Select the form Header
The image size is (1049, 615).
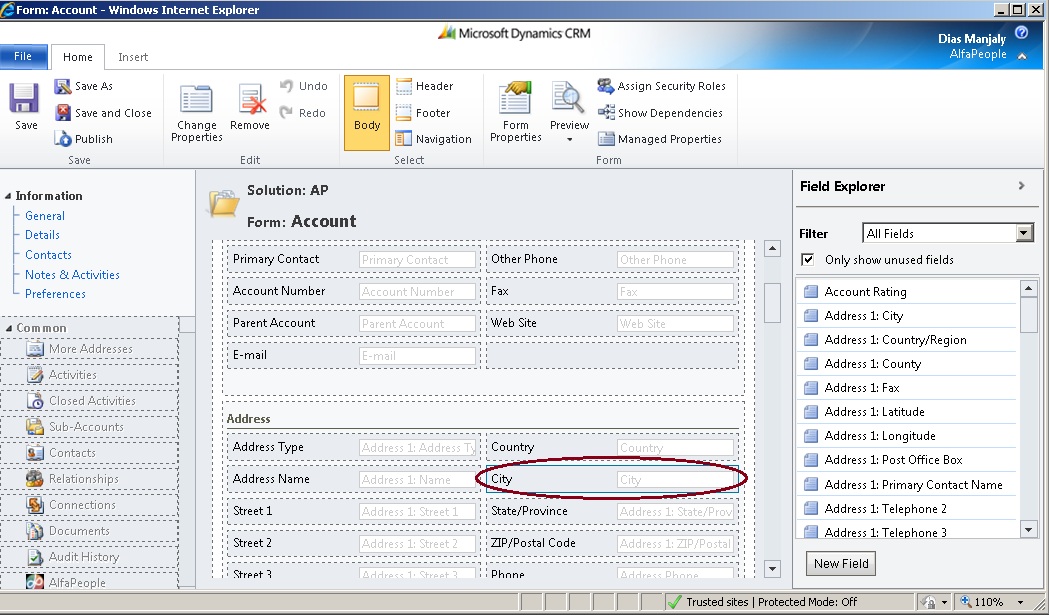[424, 86]
